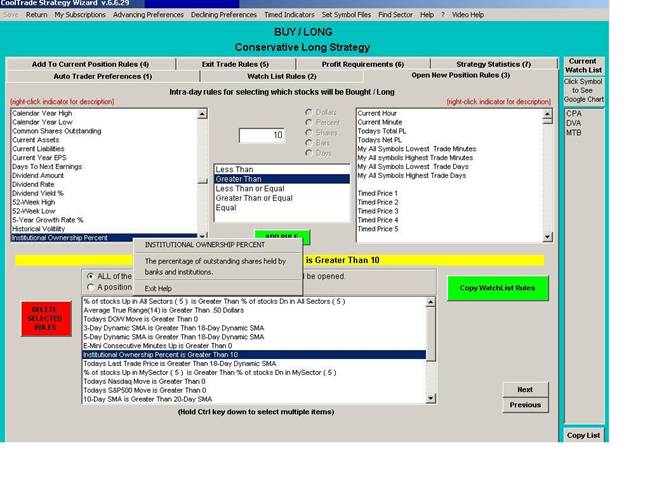Select Institutional Ownership Percent indicator
Viewport: 650px width, 488px height.
tap(104, 238)
